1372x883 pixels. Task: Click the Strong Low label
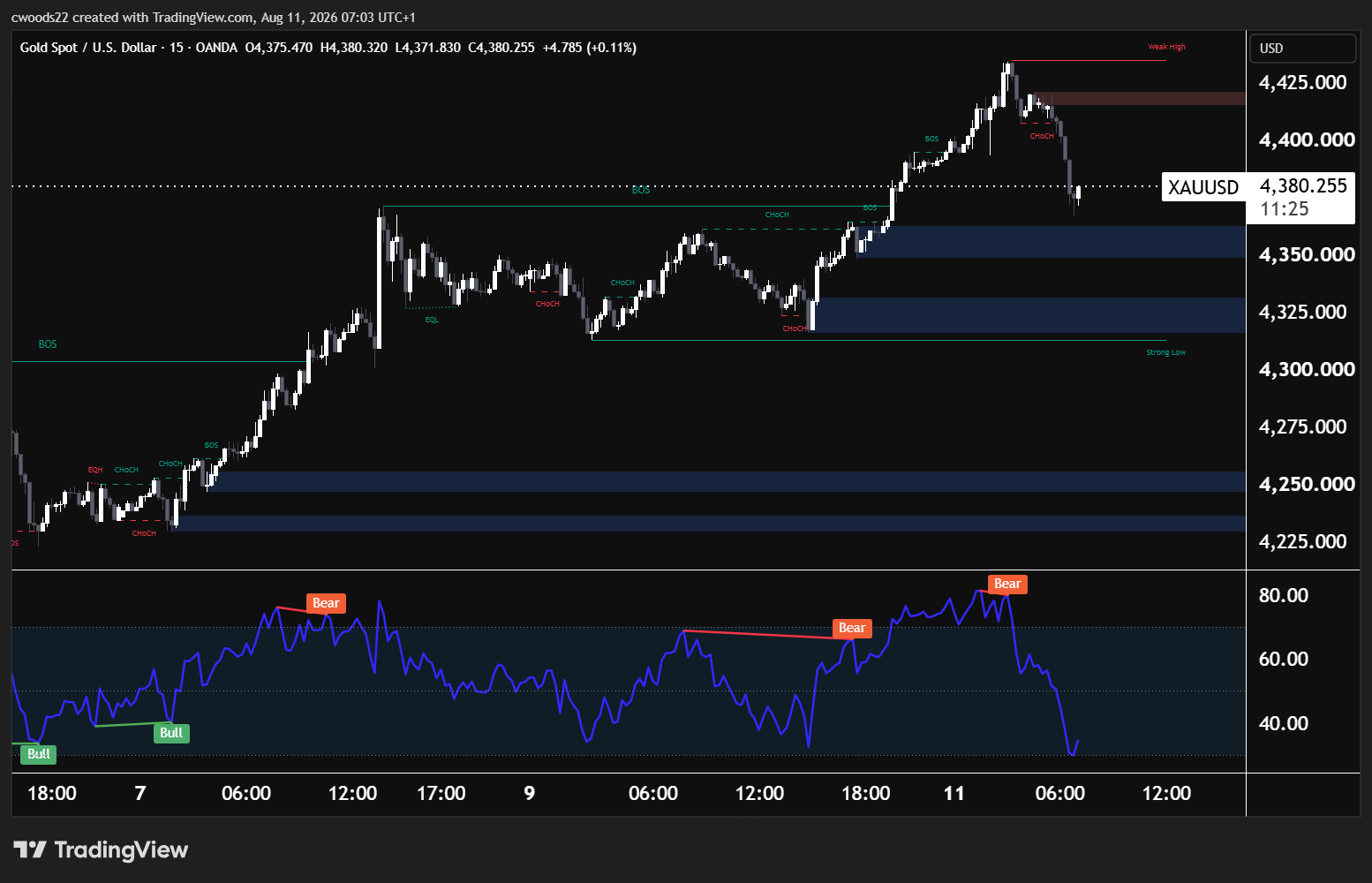1166,352
